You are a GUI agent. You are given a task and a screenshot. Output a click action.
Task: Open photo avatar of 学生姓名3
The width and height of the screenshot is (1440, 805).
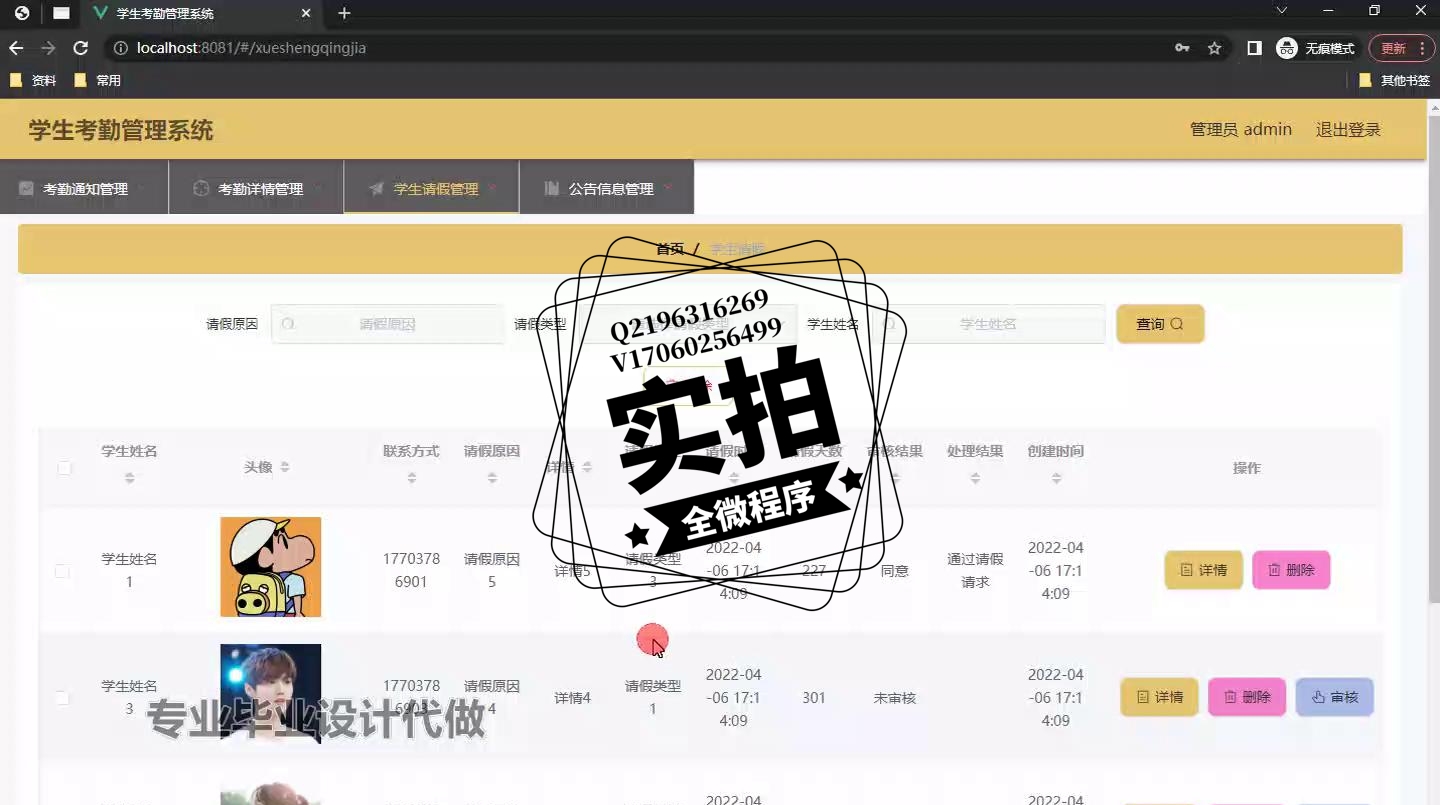pos(271,694)
